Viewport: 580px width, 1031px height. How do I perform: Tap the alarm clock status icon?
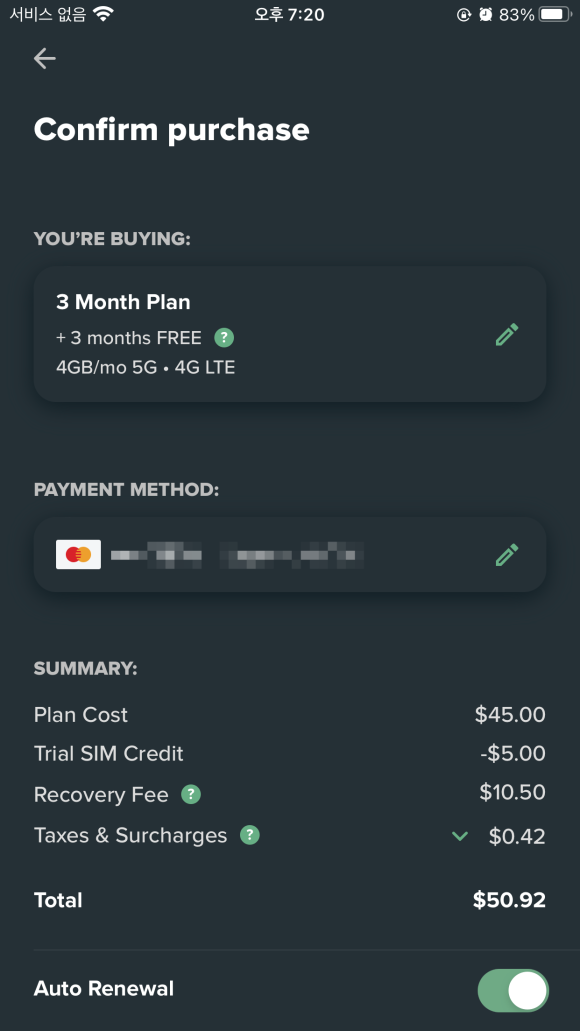(485, 14)
